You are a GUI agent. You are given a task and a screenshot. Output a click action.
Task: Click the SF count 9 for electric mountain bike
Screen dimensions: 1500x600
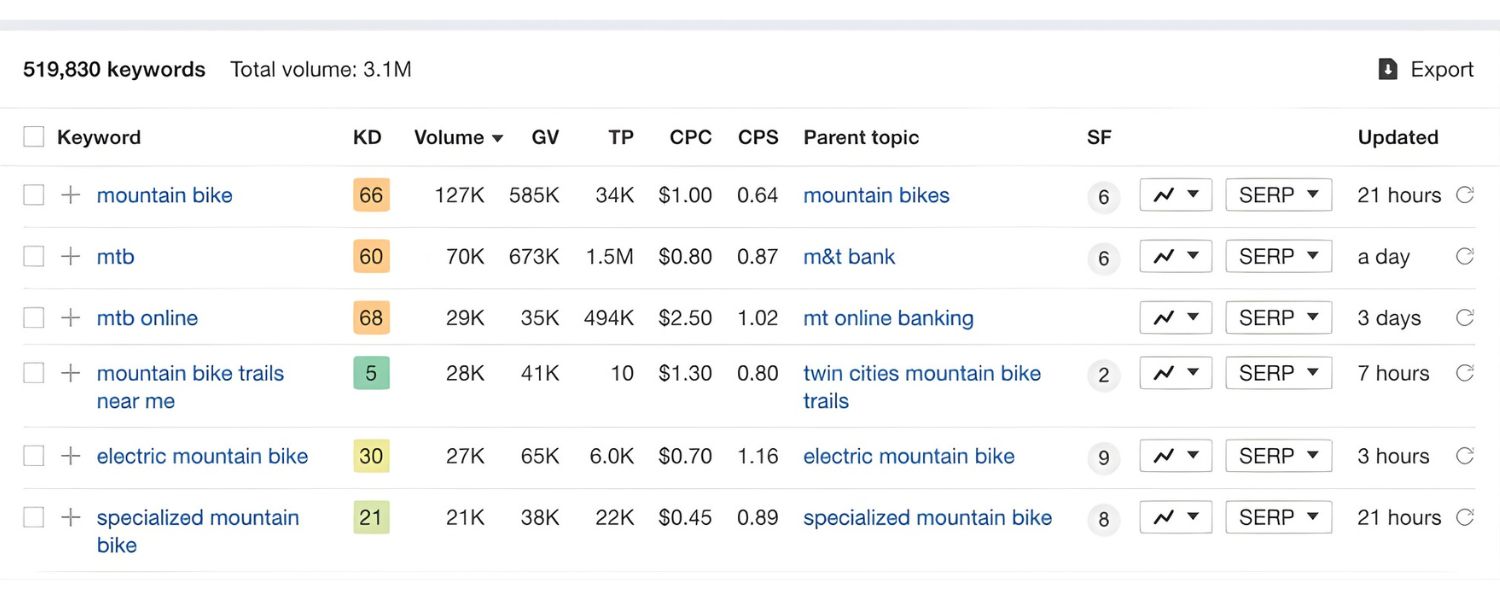pos(1103,456)
